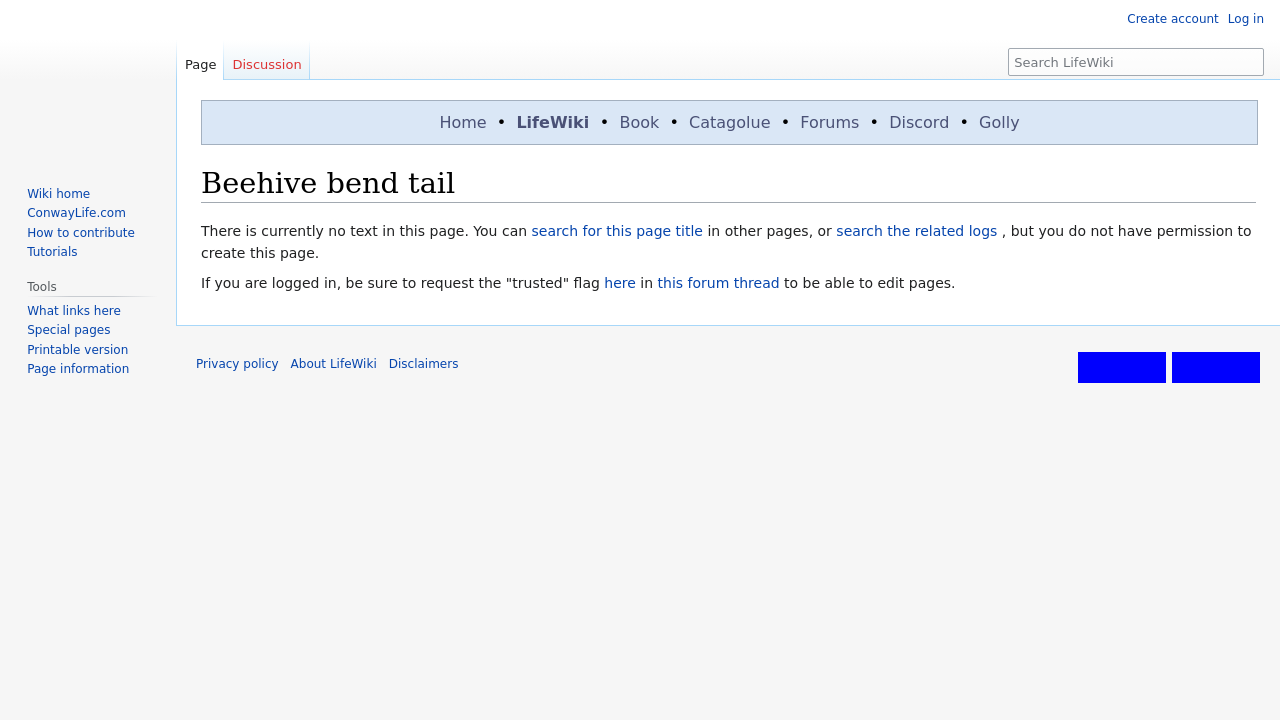Open 'this forum thread' link
The image size is (1280, 720).
718,283
